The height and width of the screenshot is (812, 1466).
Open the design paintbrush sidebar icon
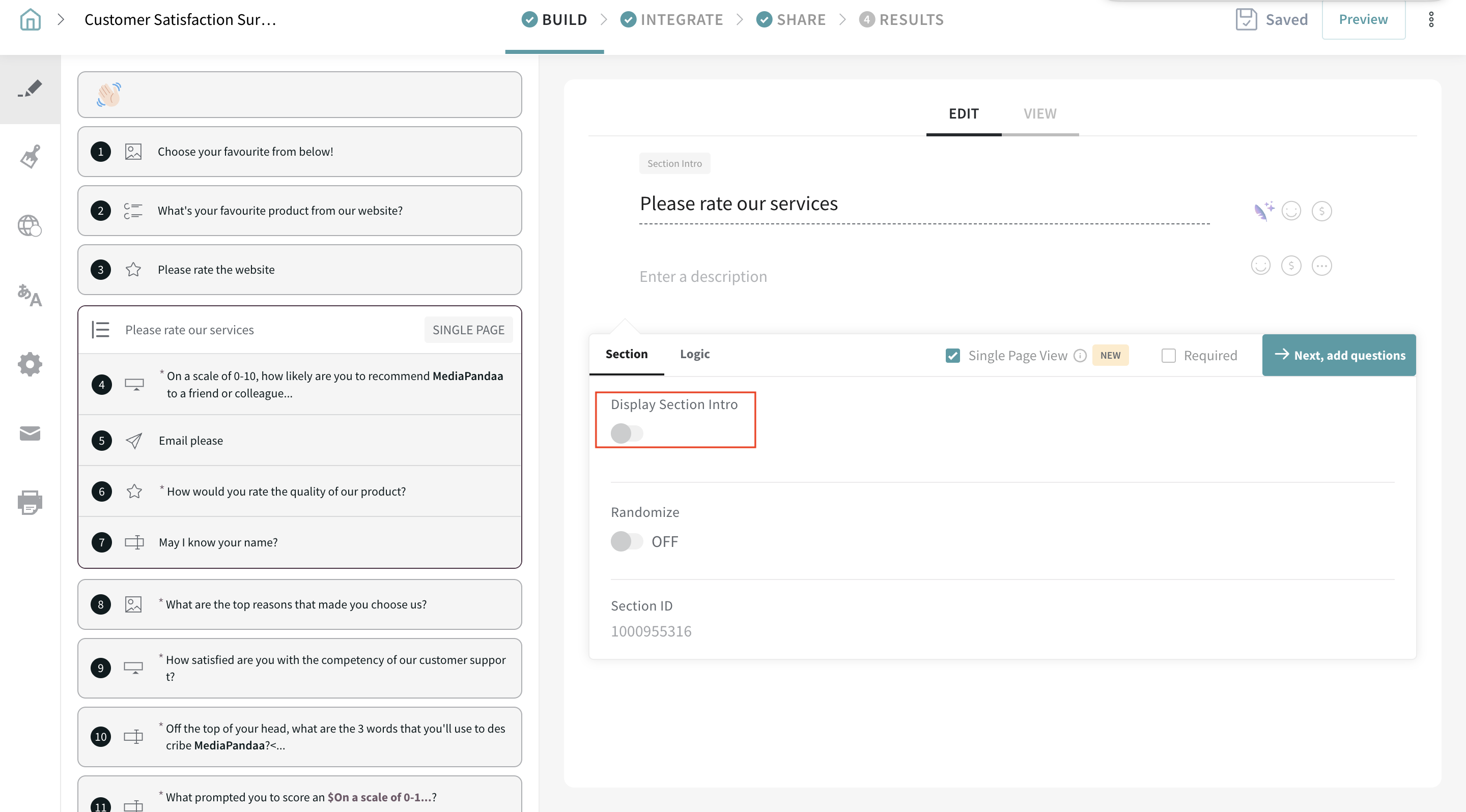tap(30, 156)
